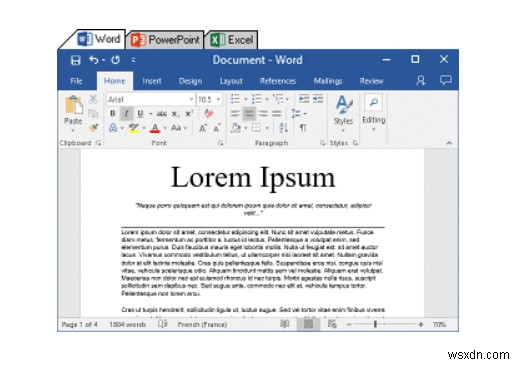
Task: Click French (France) language indicator
Action: tap(202, 325)
